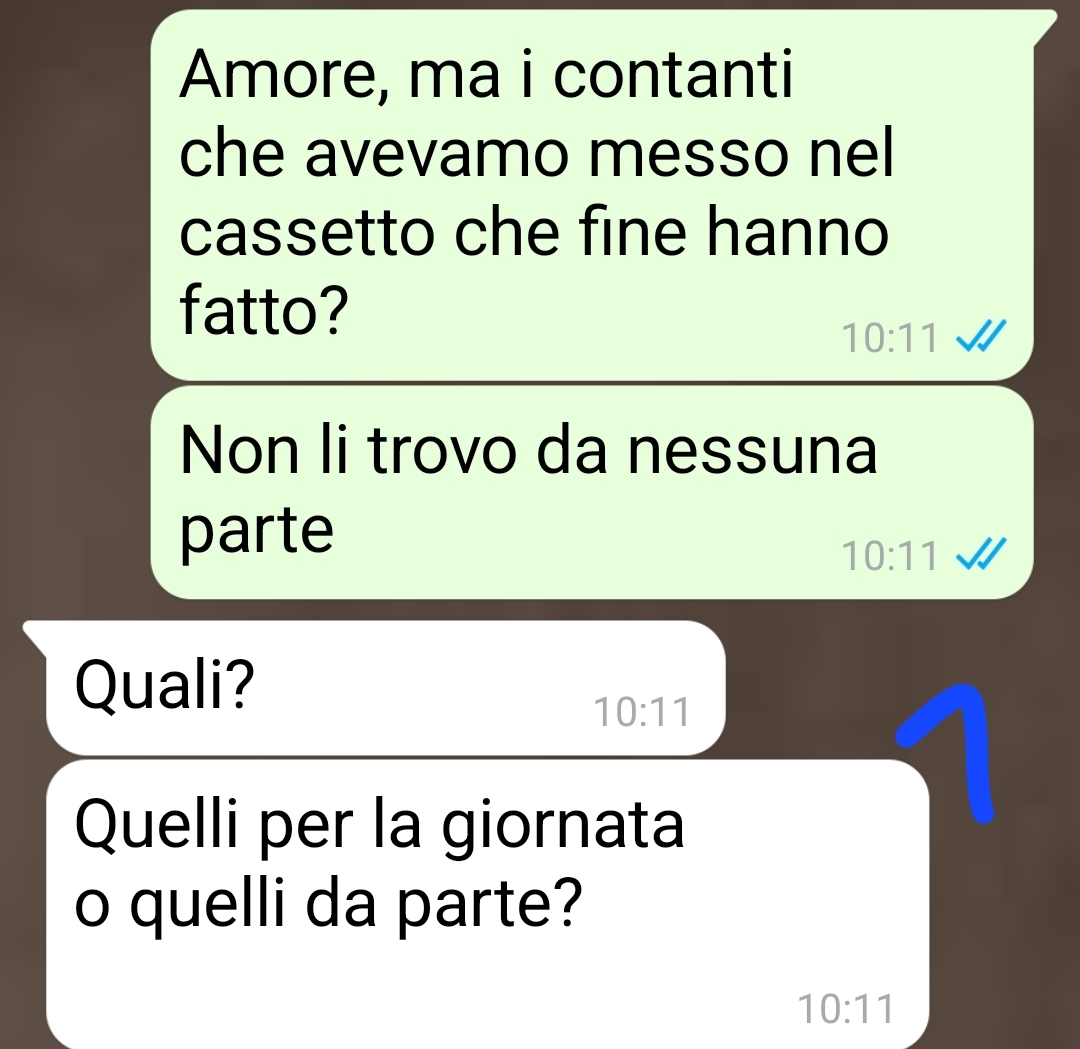Tap the tail corner of the first sent bubble
The width and height of the screenshot is (1080, 1049).
1044,25
